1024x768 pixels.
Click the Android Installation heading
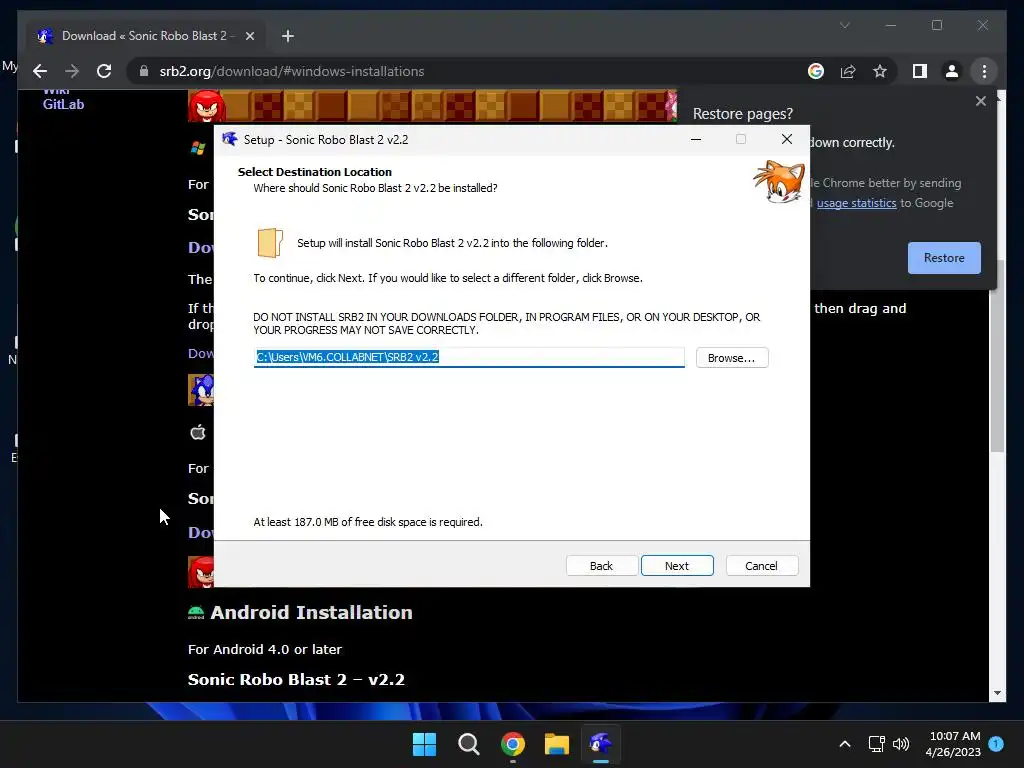coord(312,613)
